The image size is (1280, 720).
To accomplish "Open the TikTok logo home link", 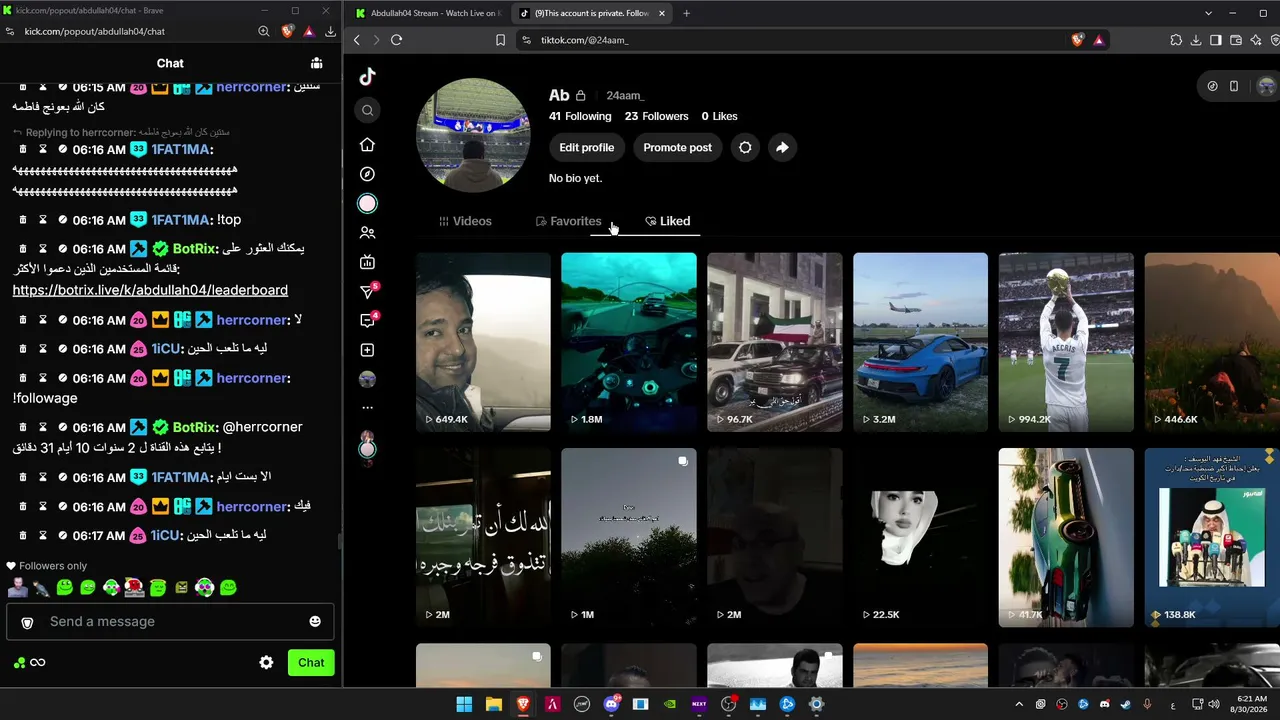I will [367, 77].
